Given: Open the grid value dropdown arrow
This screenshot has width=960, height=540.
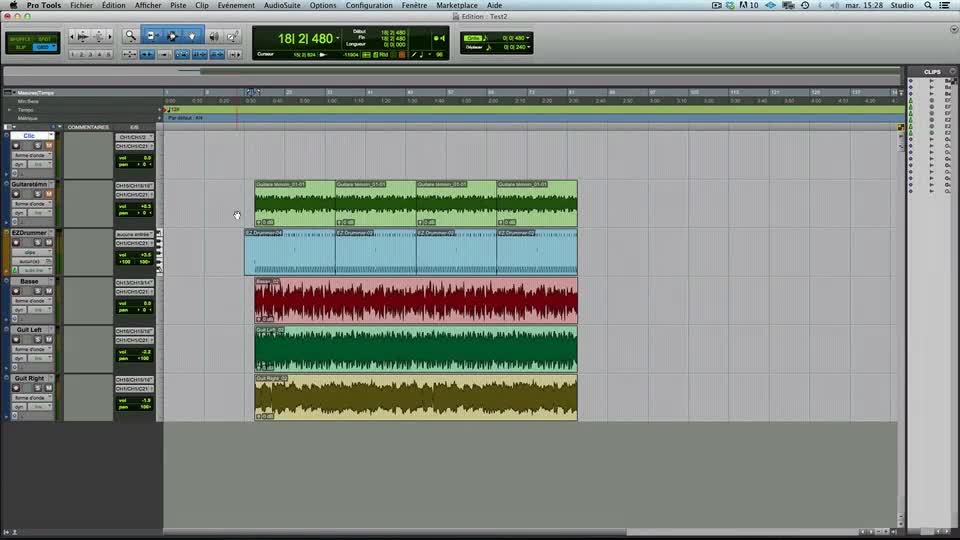Looking at the screenshot, I should pos(528,38).
